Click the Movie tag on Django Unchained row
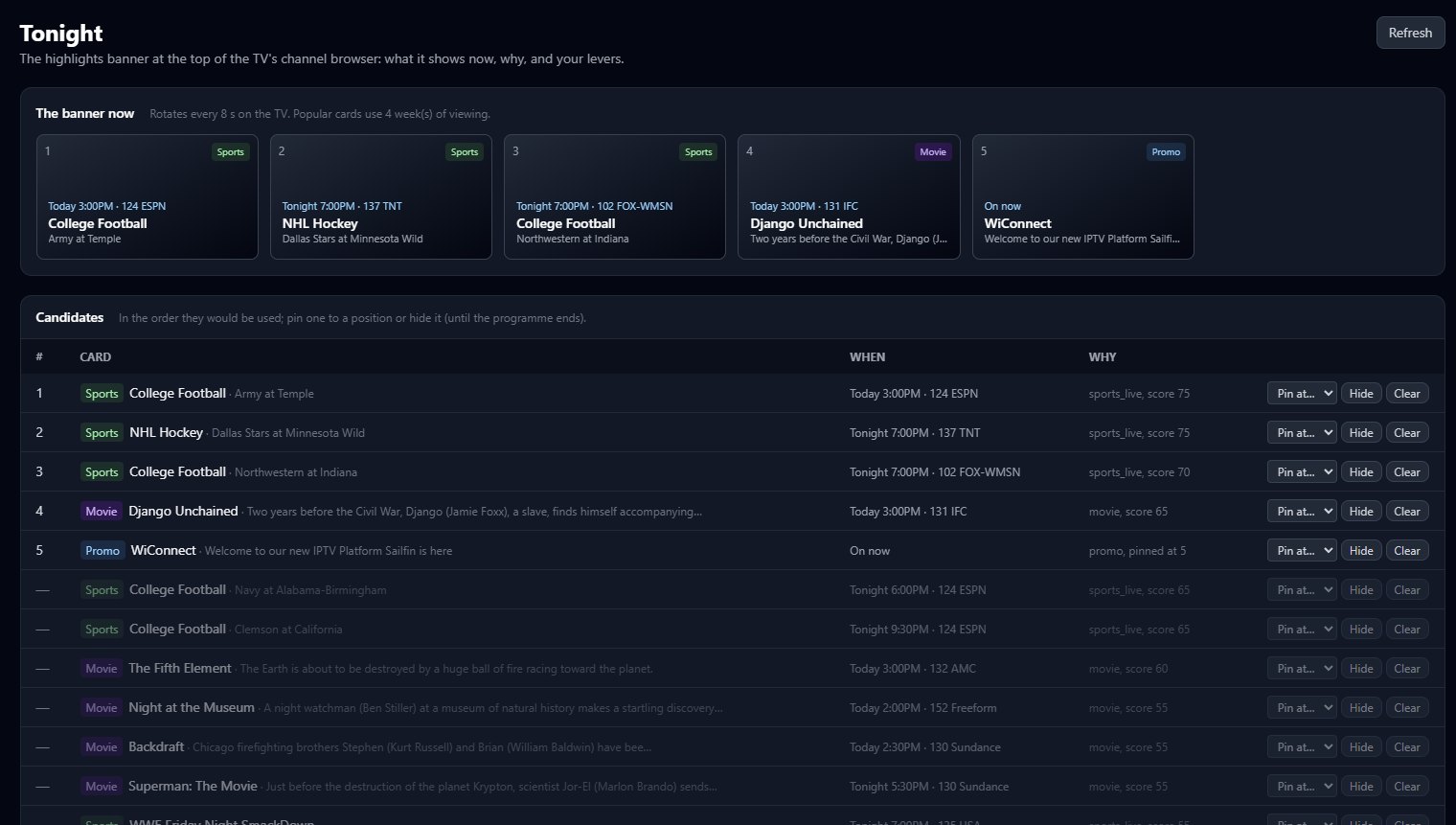Image resolution: width=1456 pixels, height=825 pixels. [x=102, y=512]
